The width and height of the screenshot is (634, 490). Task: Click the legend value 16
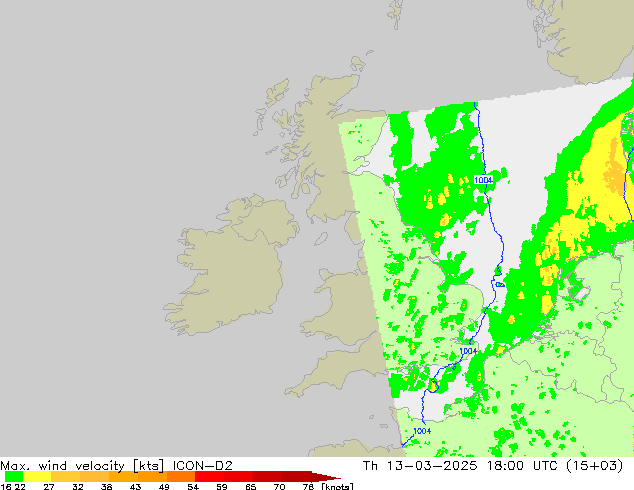click(6, 486)
